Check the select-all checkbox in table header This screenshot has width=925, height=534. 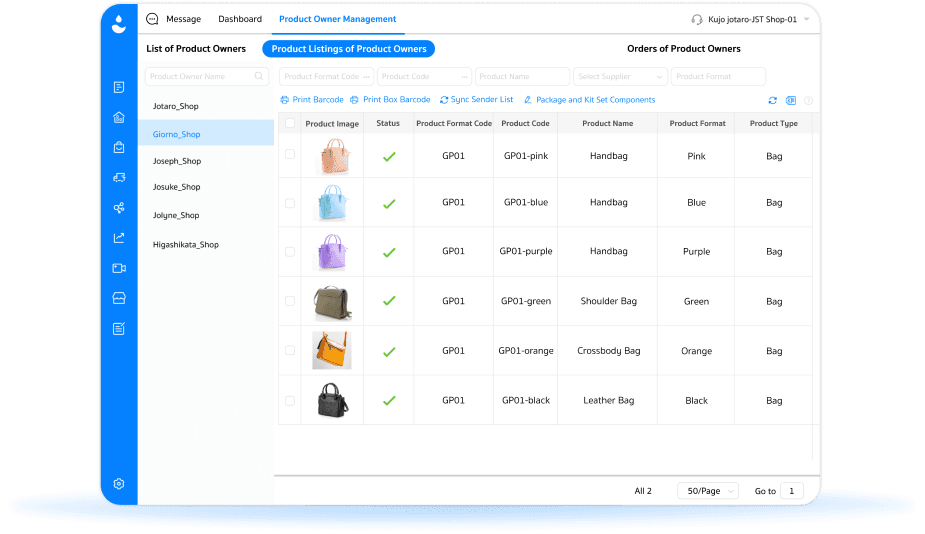click(x=290, y=124)
